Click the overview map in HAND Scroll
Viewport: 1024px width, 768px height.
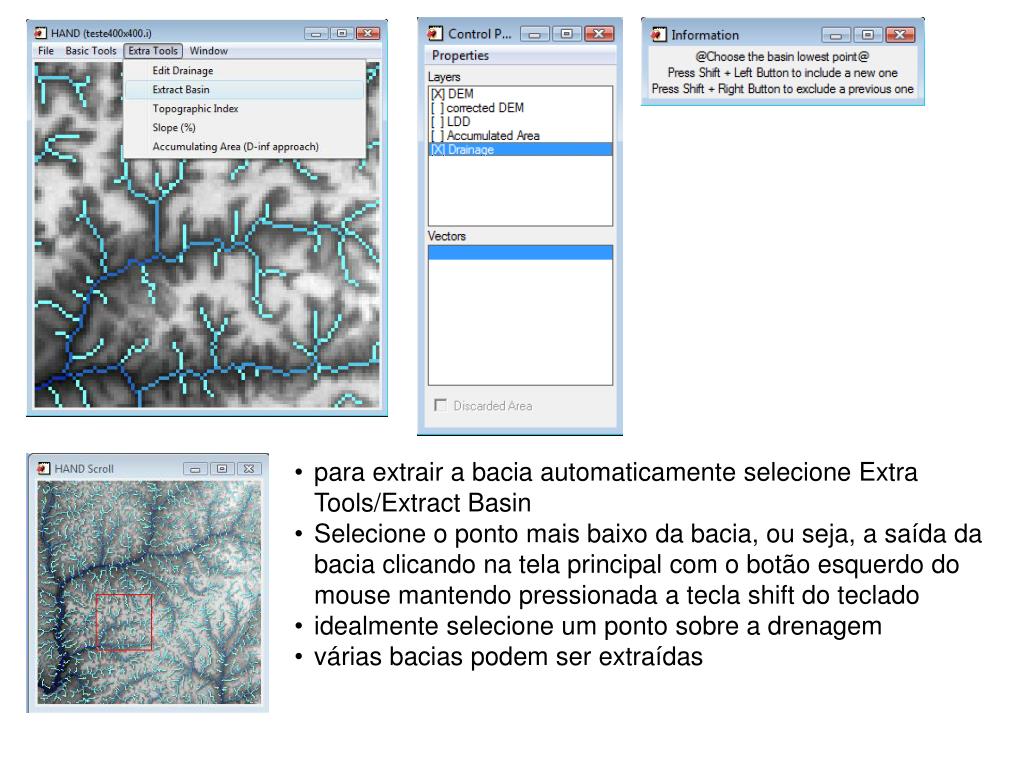tap(149, 592)
